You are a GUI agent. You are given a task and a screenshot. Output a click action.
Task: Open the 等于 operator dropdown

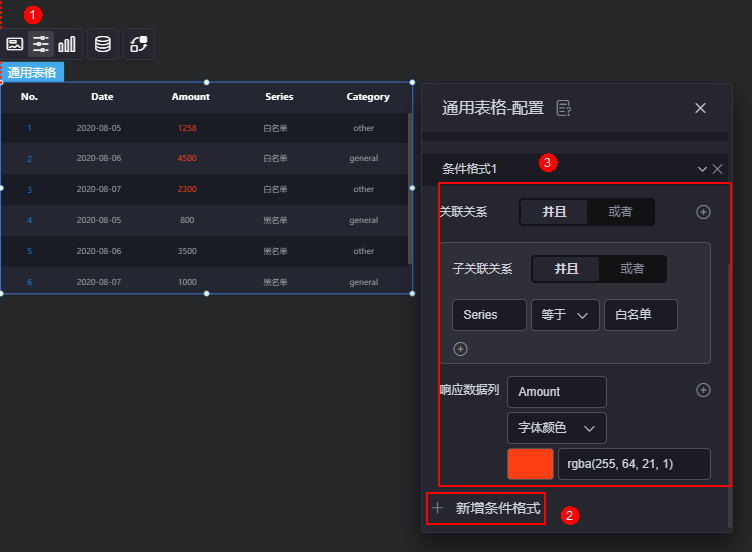coord(565,315)
